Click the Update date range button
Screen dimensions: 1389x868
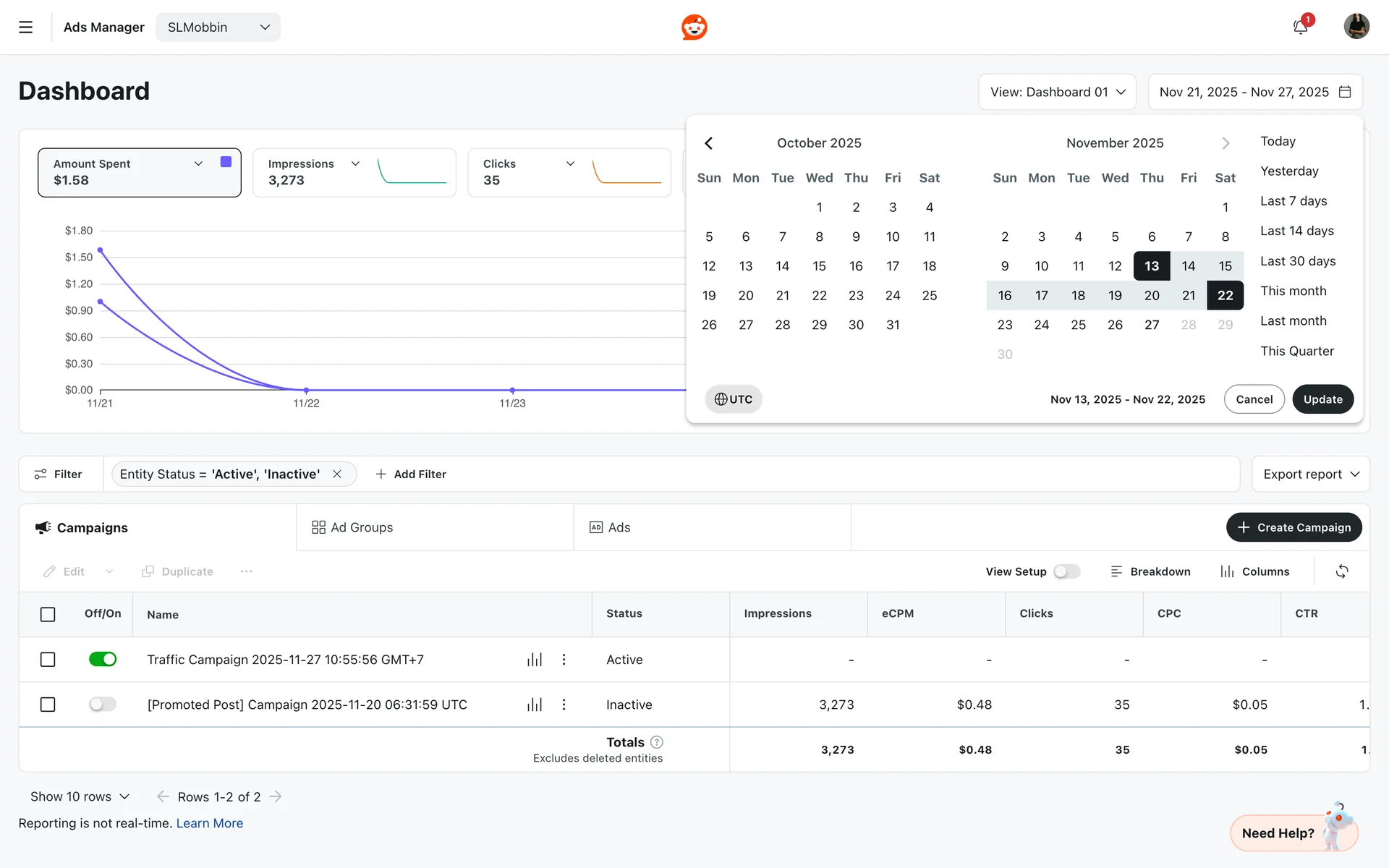(1322, 399)
